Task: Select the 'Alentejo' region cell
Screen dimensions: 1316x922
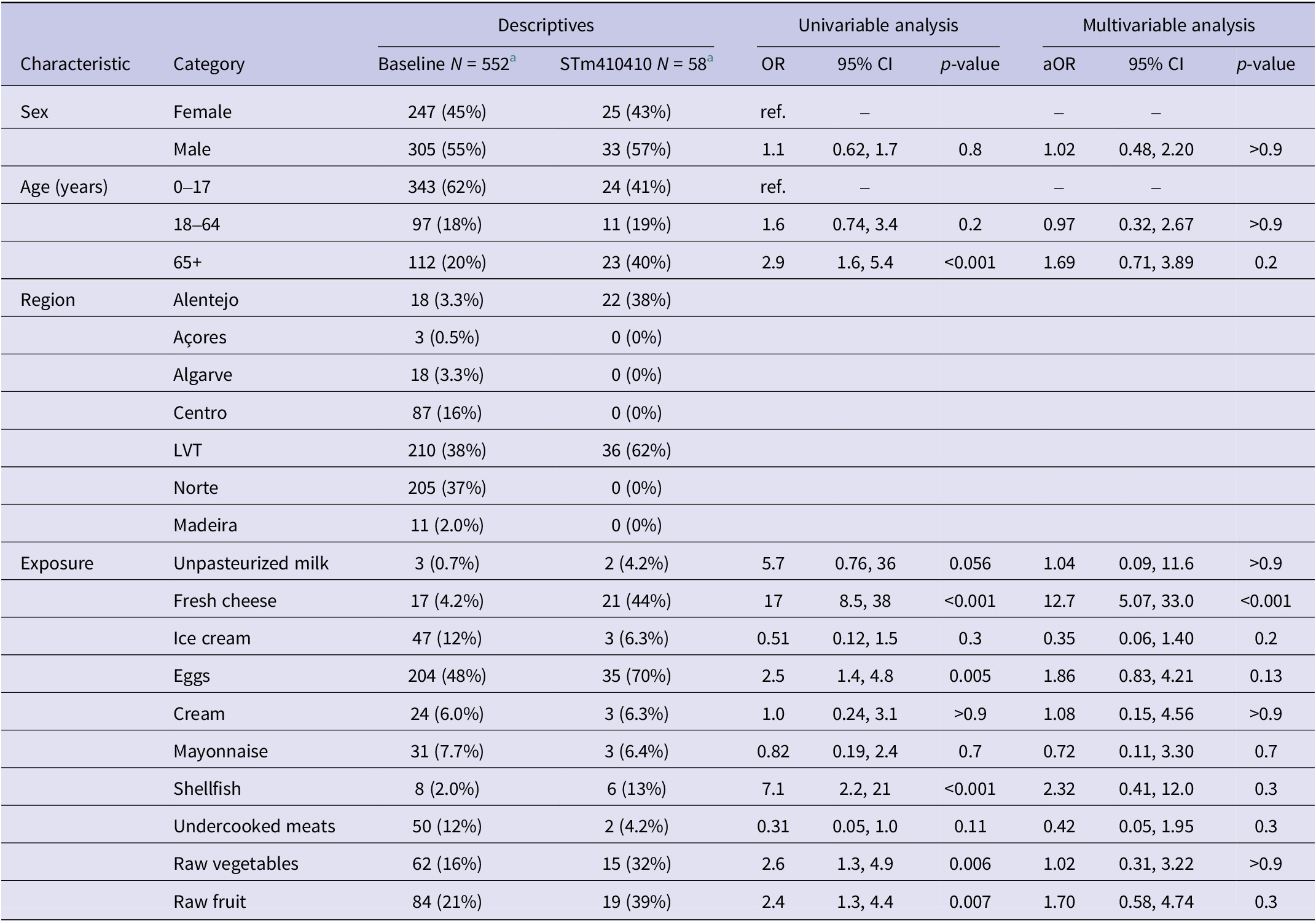Action: (206, 300)
